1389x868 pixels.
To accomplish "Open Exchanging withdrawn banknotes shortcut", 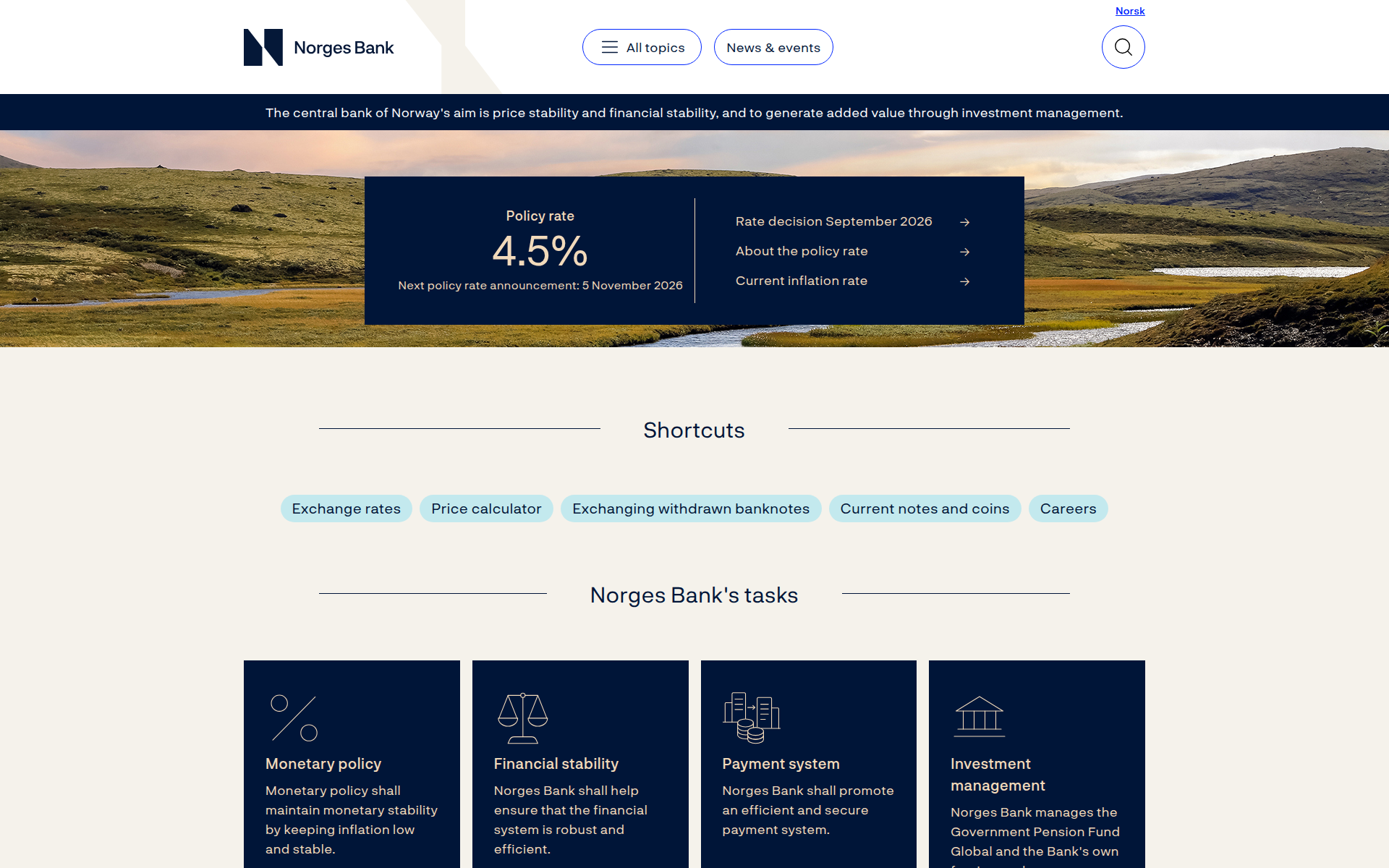I will click(x=691, y=509).
